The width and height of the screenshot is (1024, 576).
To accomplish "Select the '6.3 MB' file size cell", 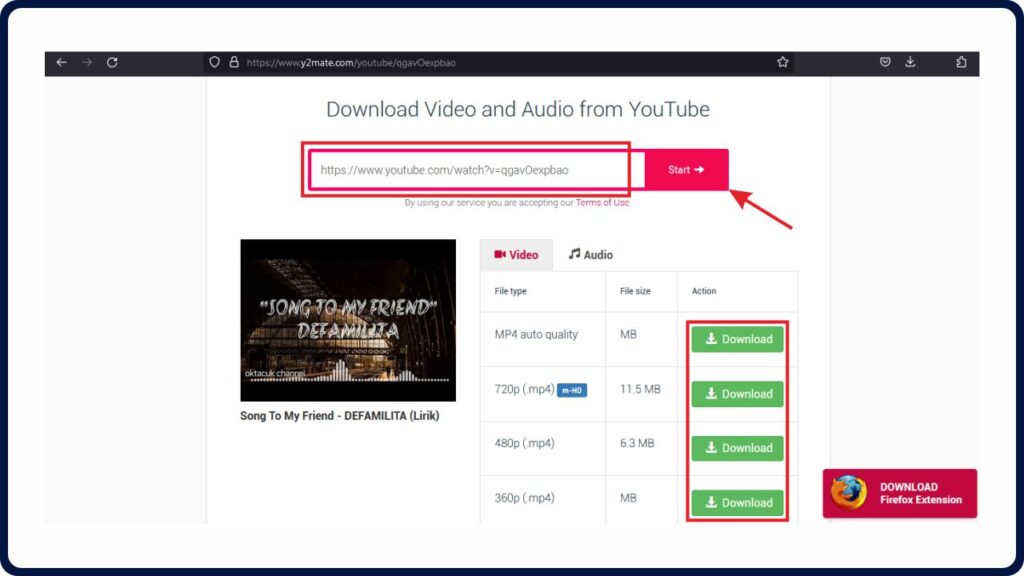I will tap(637, 443).
